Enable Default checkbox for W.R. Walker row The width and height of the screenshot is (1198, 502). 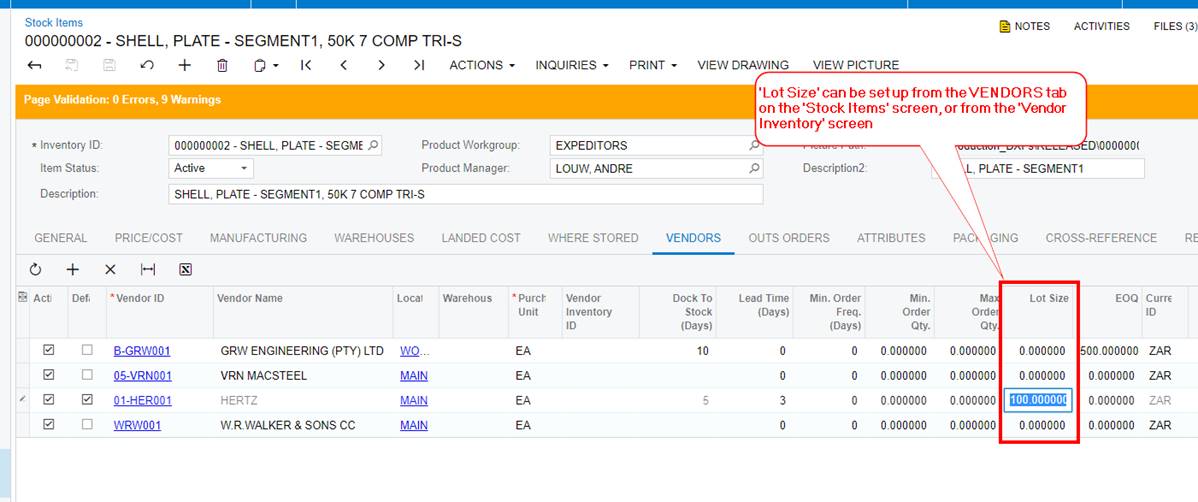click(87, 425)
